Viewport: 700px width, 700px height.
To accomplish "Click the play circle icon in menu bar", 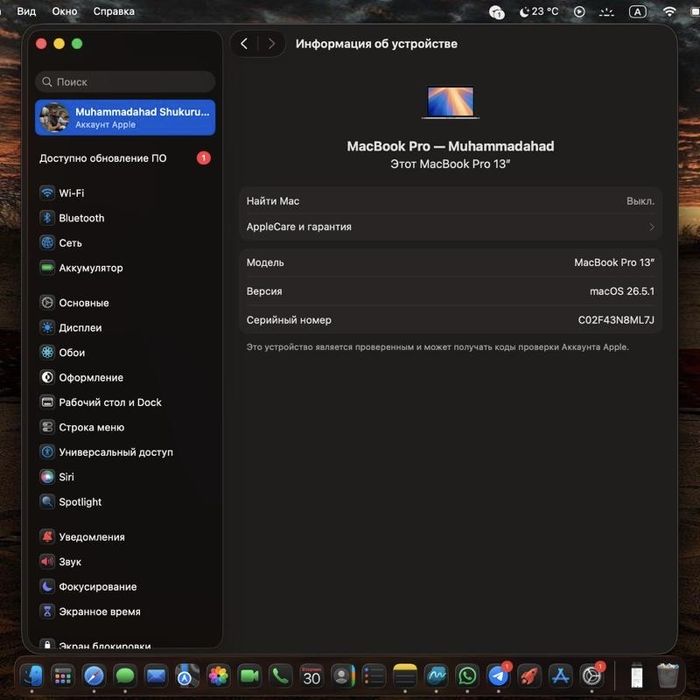I will point(579,12).
